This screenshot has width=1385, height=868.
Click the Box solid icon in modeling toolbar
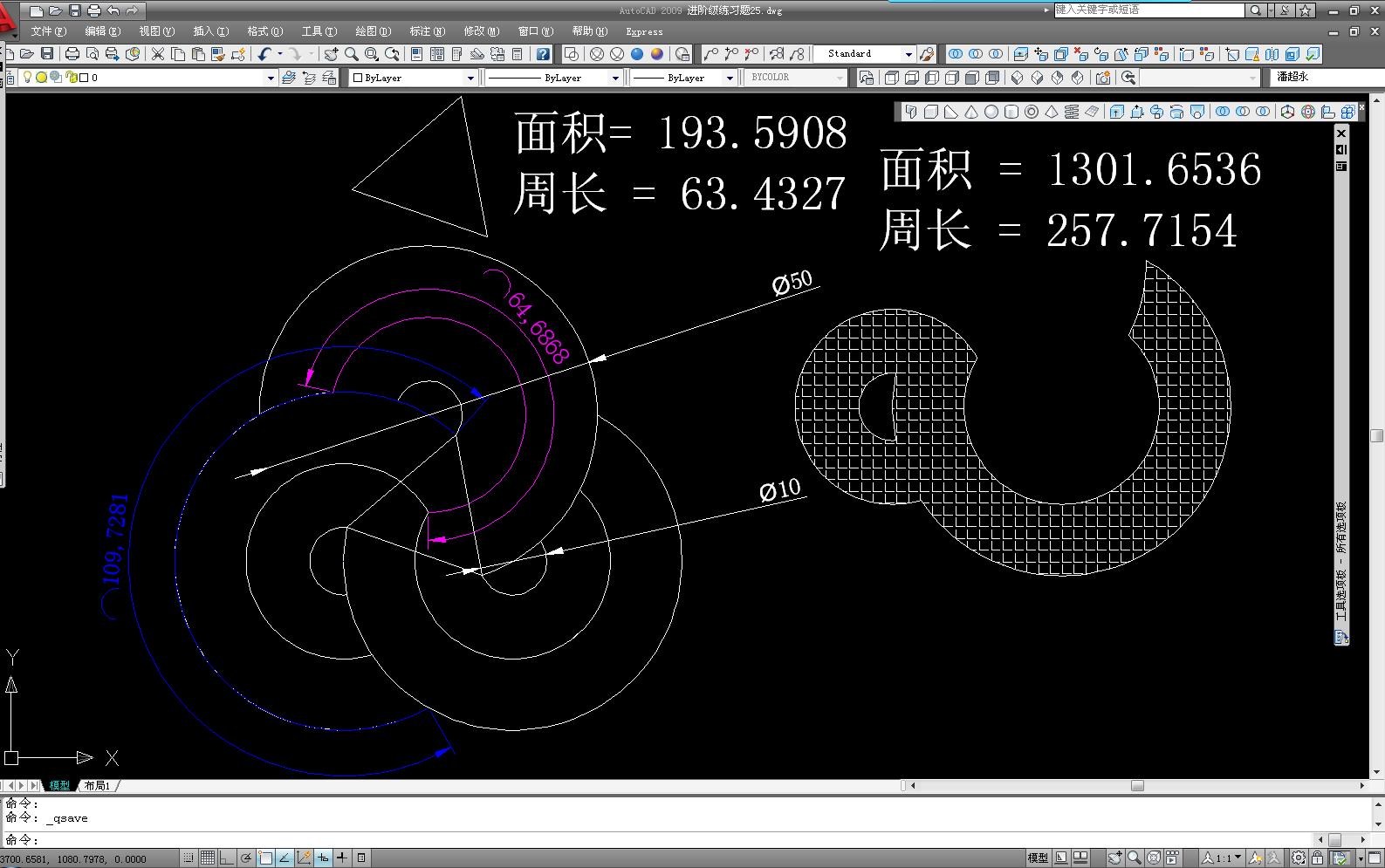tap(931, 112)
